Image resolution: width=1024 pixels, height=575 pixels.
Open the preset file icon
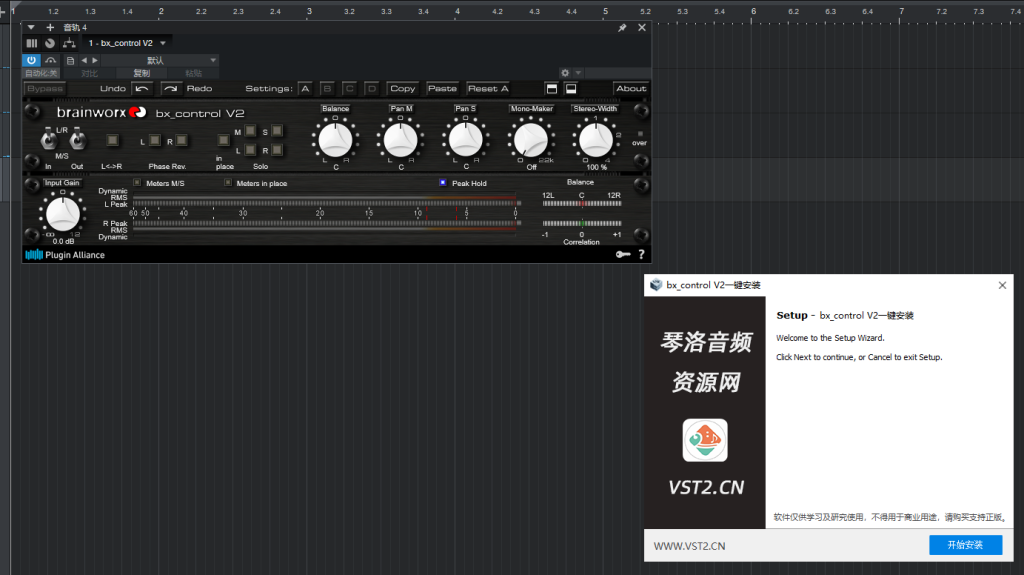click(71, 60)
